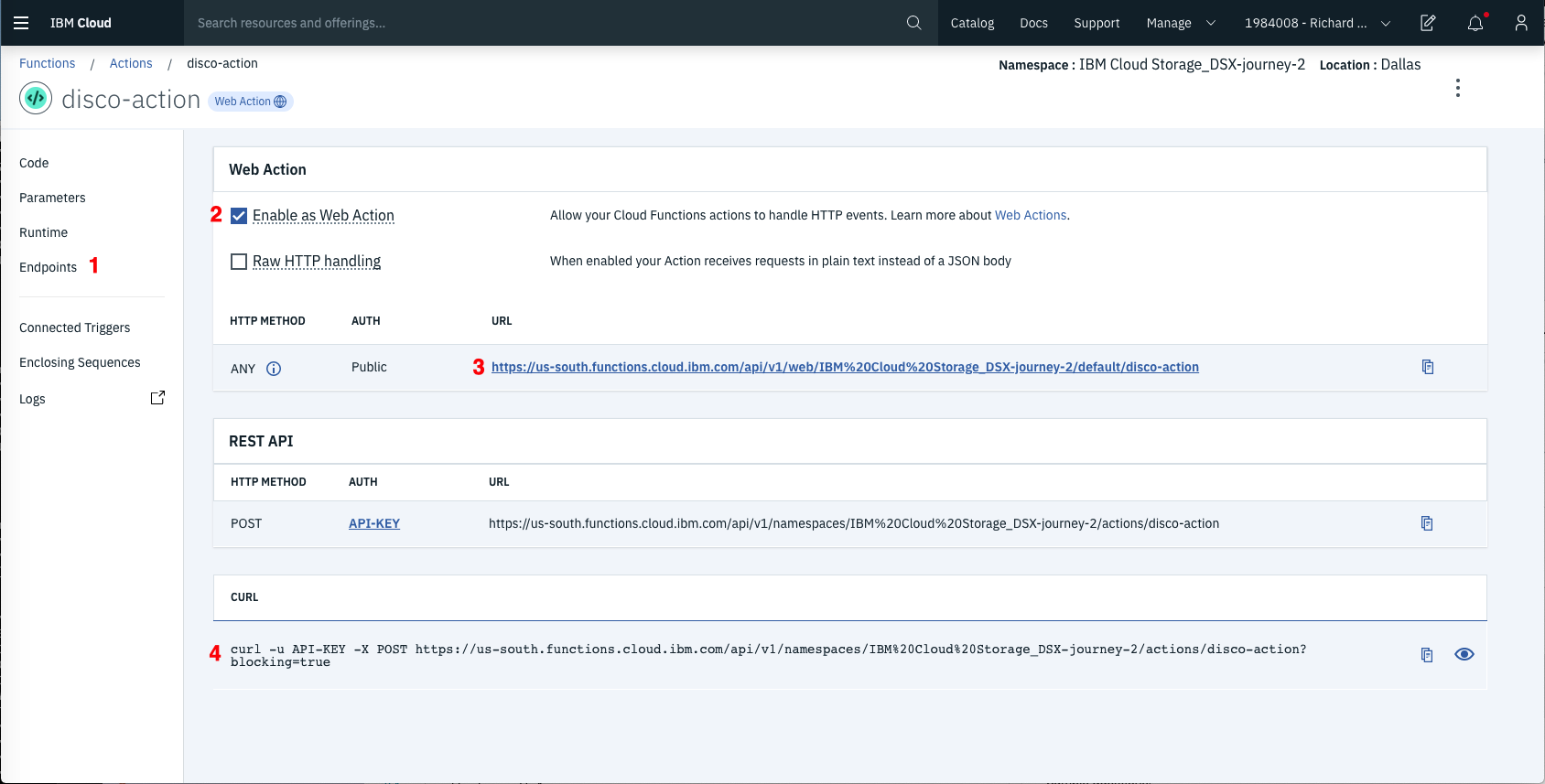The height and width of the screenshot is (784, 1545).
Task: Expand the Manage dropdown
Action: (1181, 23)
